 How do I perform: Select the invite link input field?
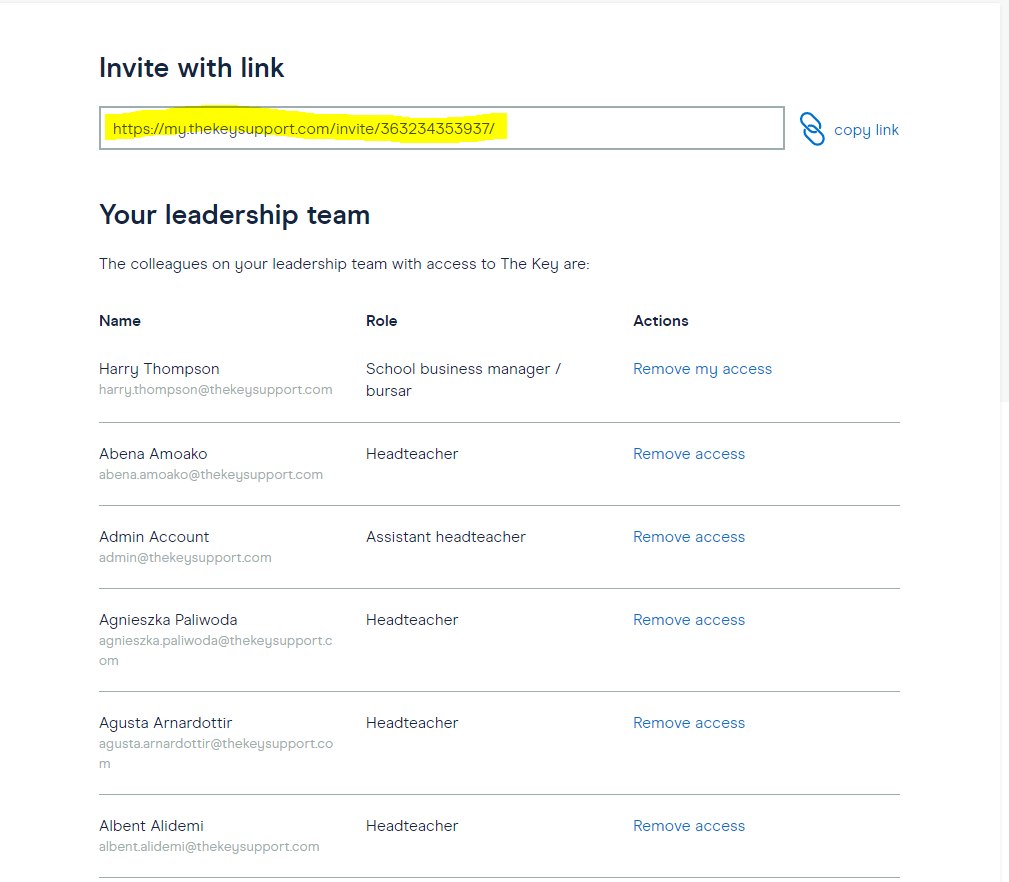coord(441,128)
